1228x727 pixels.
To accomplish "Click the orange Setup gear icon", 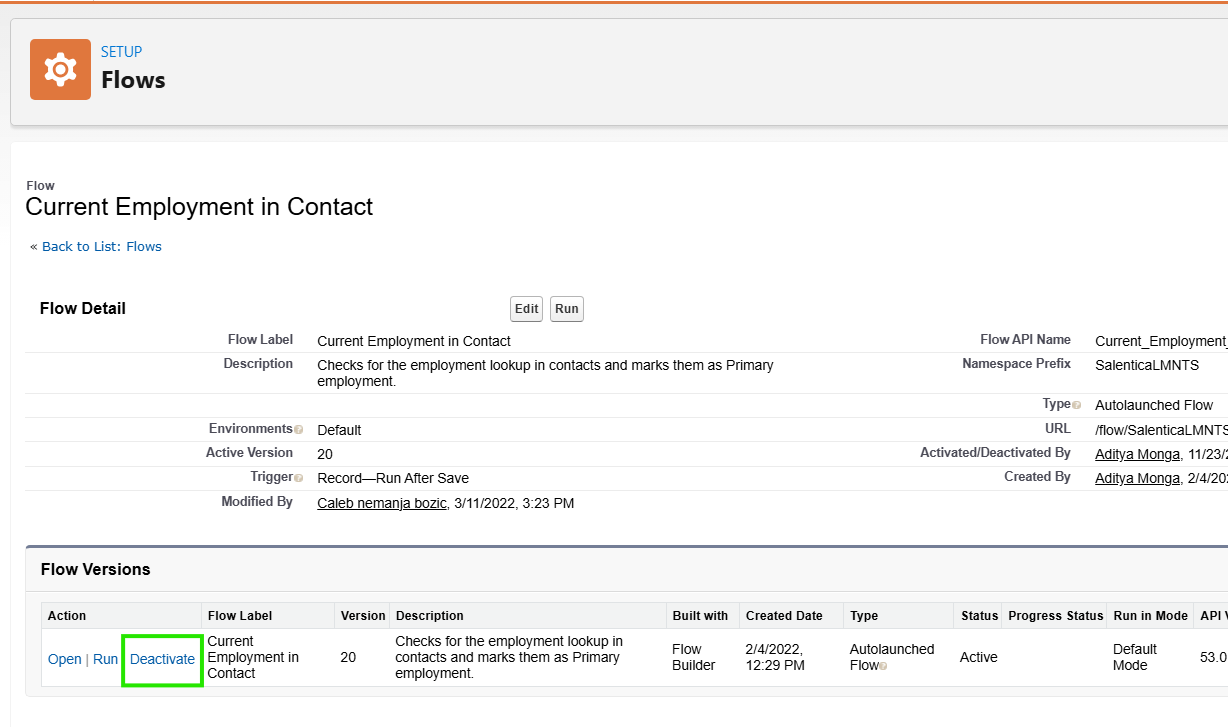I will (x=60, y=69).
